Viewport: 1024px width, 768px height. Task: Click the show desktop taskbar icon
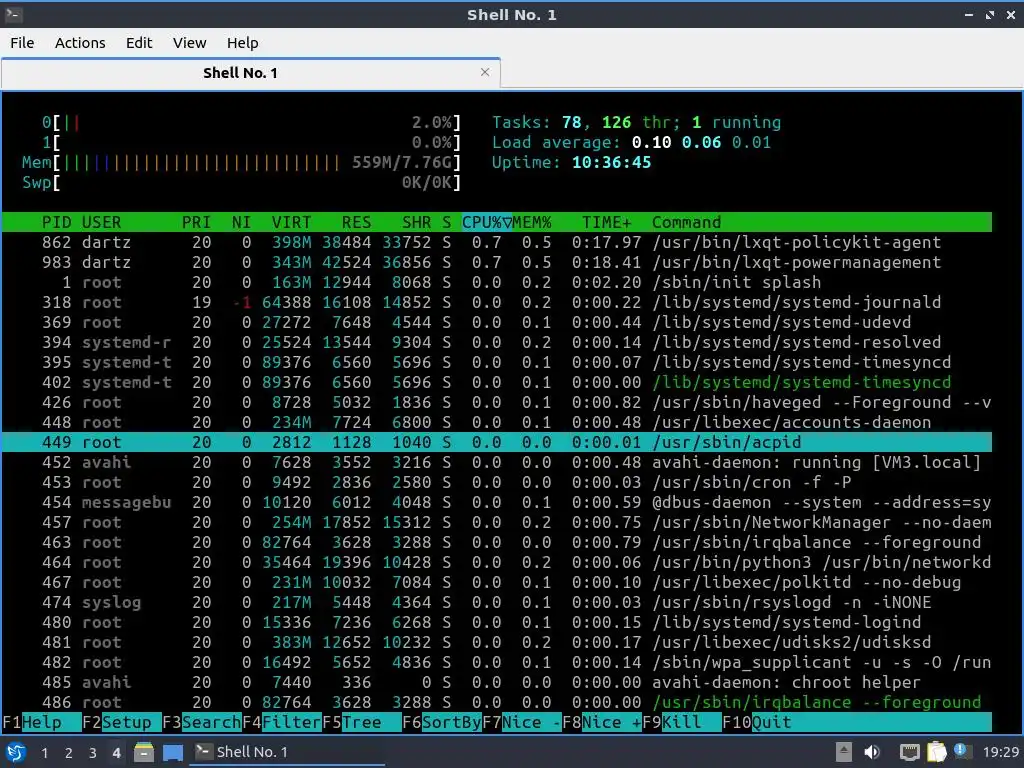[173, 752]
